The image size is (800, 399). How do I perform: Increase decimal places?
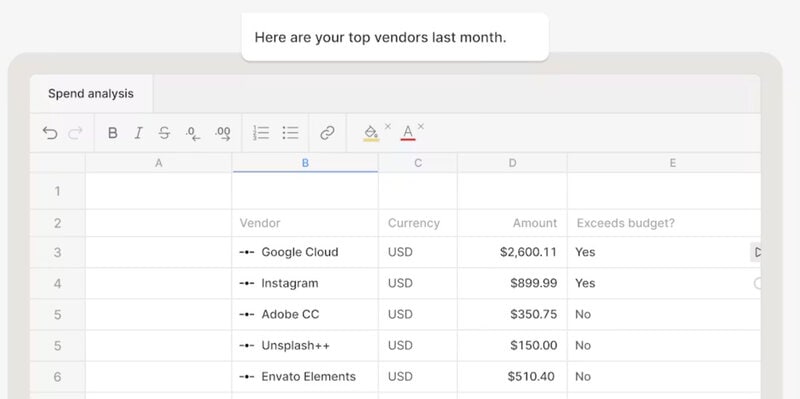pos(223,133)
